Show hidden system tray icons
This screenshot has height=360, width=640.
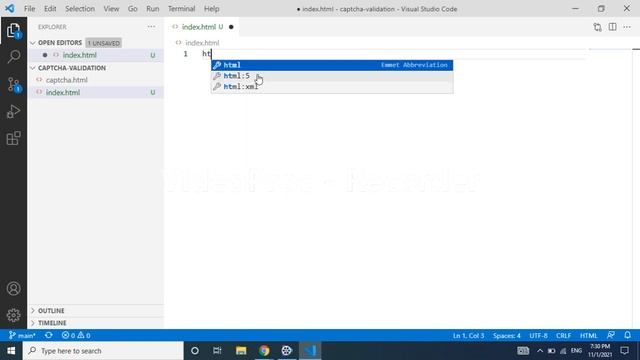point(540,351)
